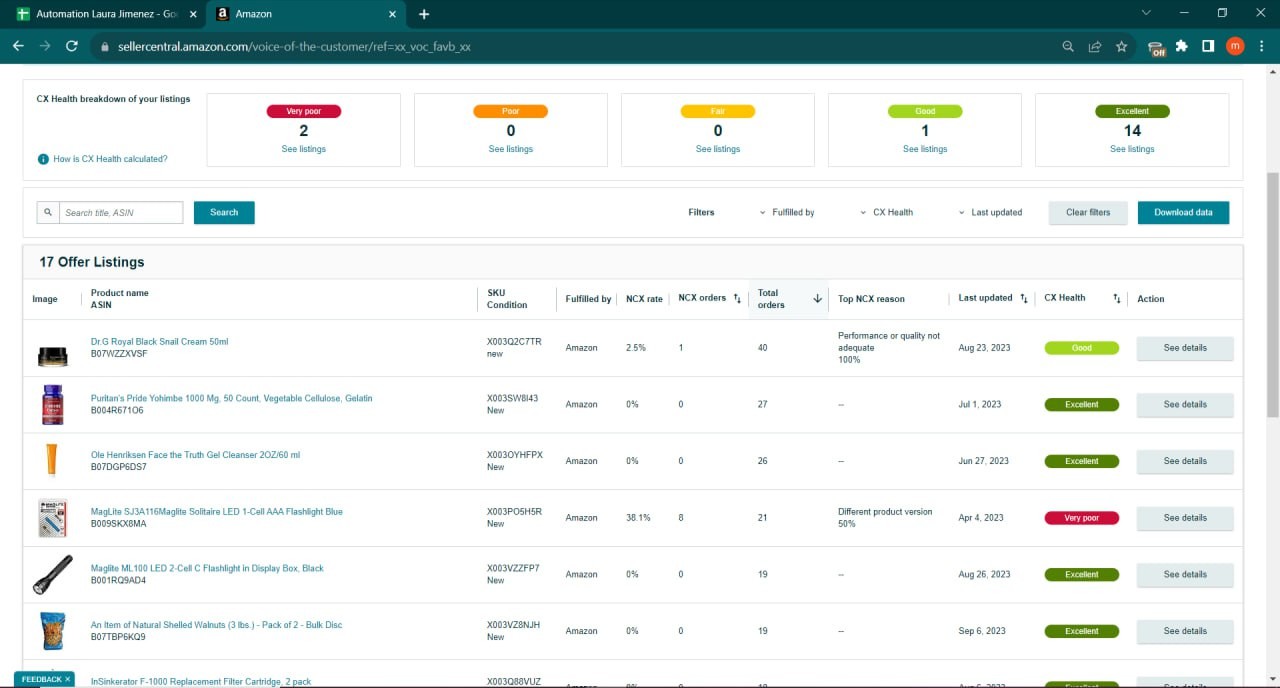See listings under Poor
1280x688 pixels.
coord(510,149)
